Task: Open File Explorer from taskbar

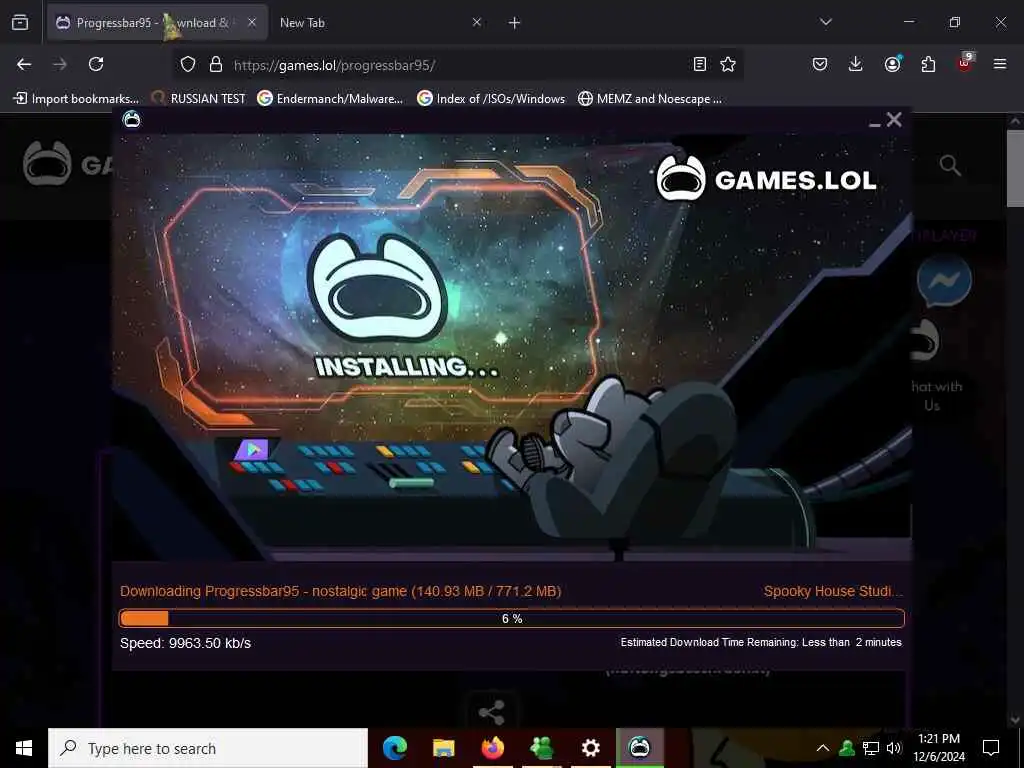Action: tap(443, 748)
